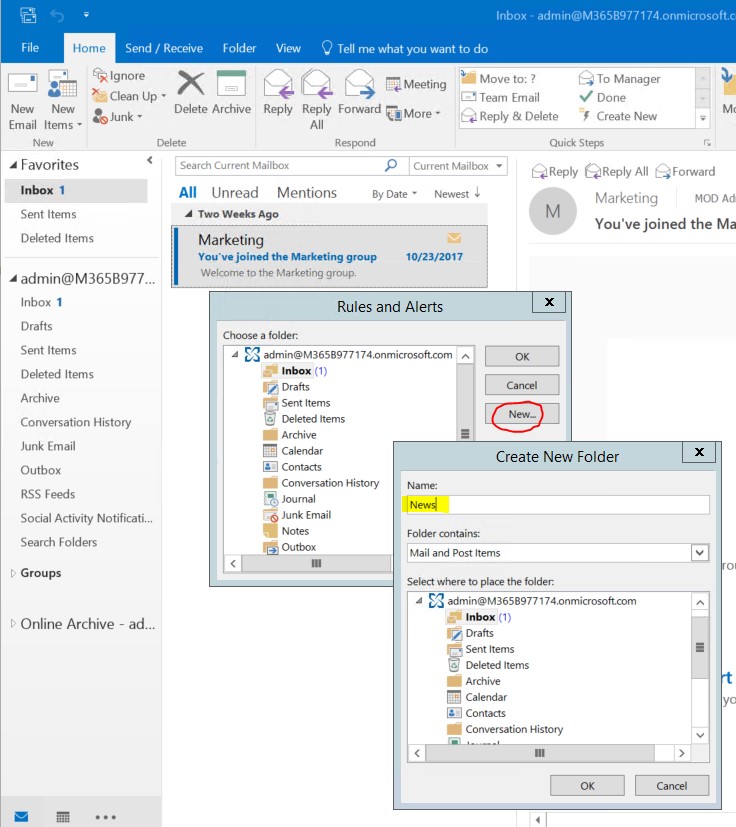This screenshot has width=736, height=827.
Task: Click OK in Rules and Alerts dialog
Action: pos(522,357)
